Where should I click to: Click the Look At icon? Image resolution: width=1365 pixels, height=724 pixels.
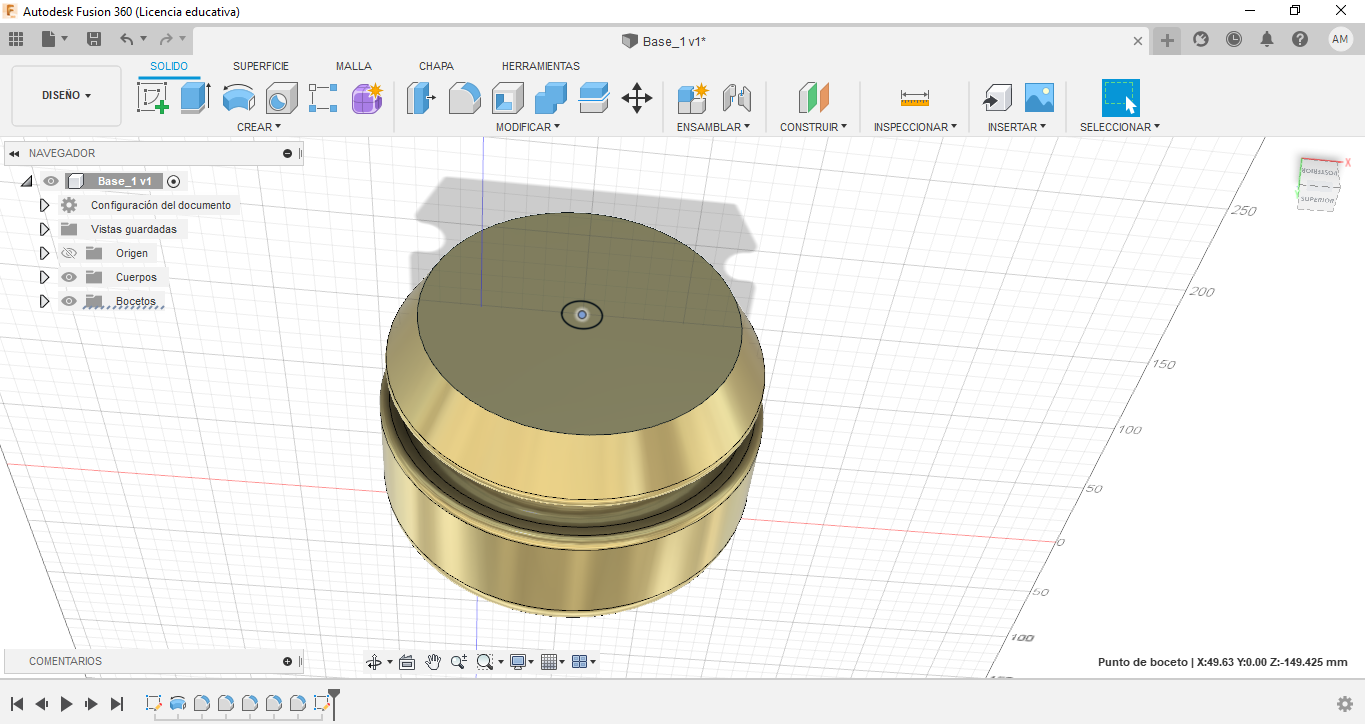(407, 662)
